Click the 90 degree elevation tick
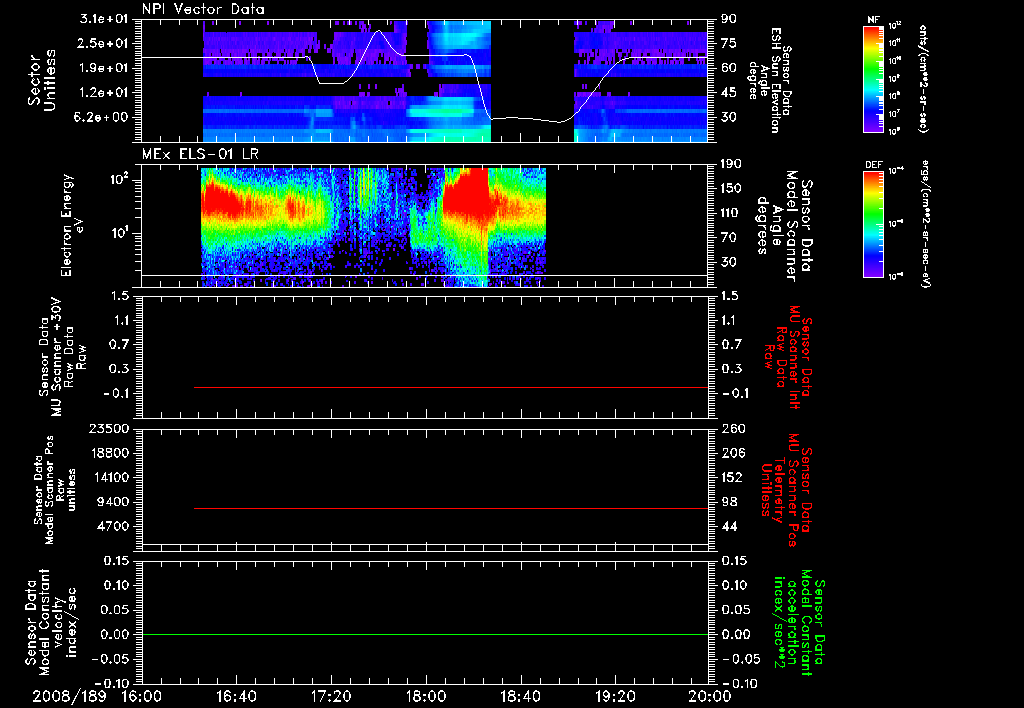 click(x=729, y=19)
